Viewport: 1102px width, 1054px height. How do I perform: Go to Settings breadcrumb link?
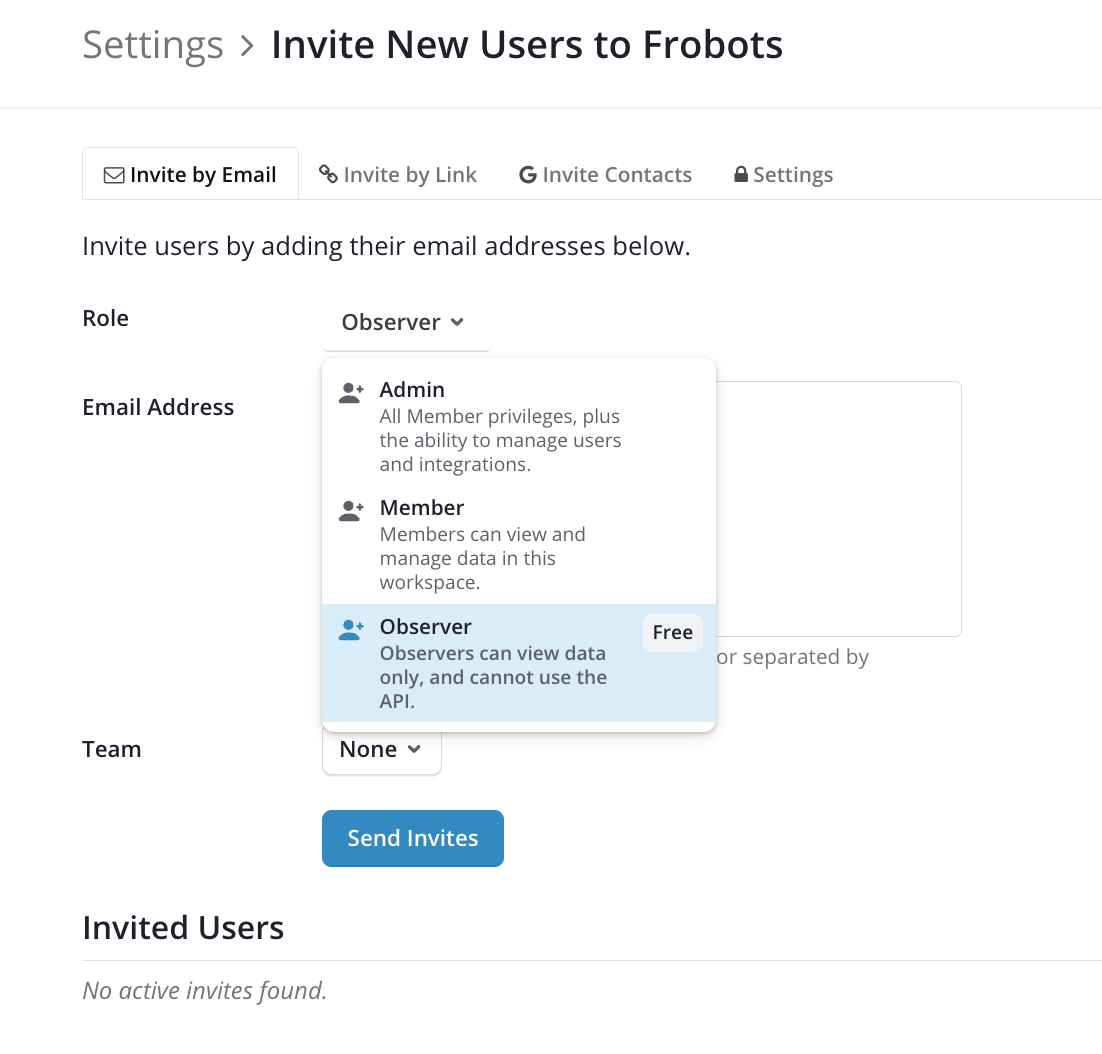(153, 45)
